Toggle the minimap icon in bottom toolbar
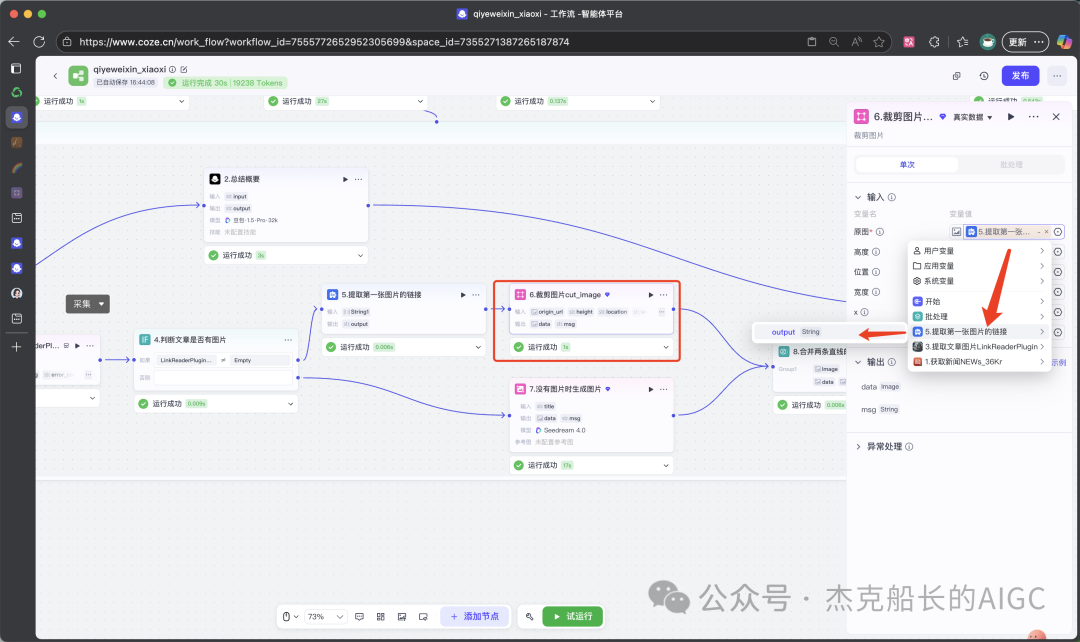 pos(423,617)
